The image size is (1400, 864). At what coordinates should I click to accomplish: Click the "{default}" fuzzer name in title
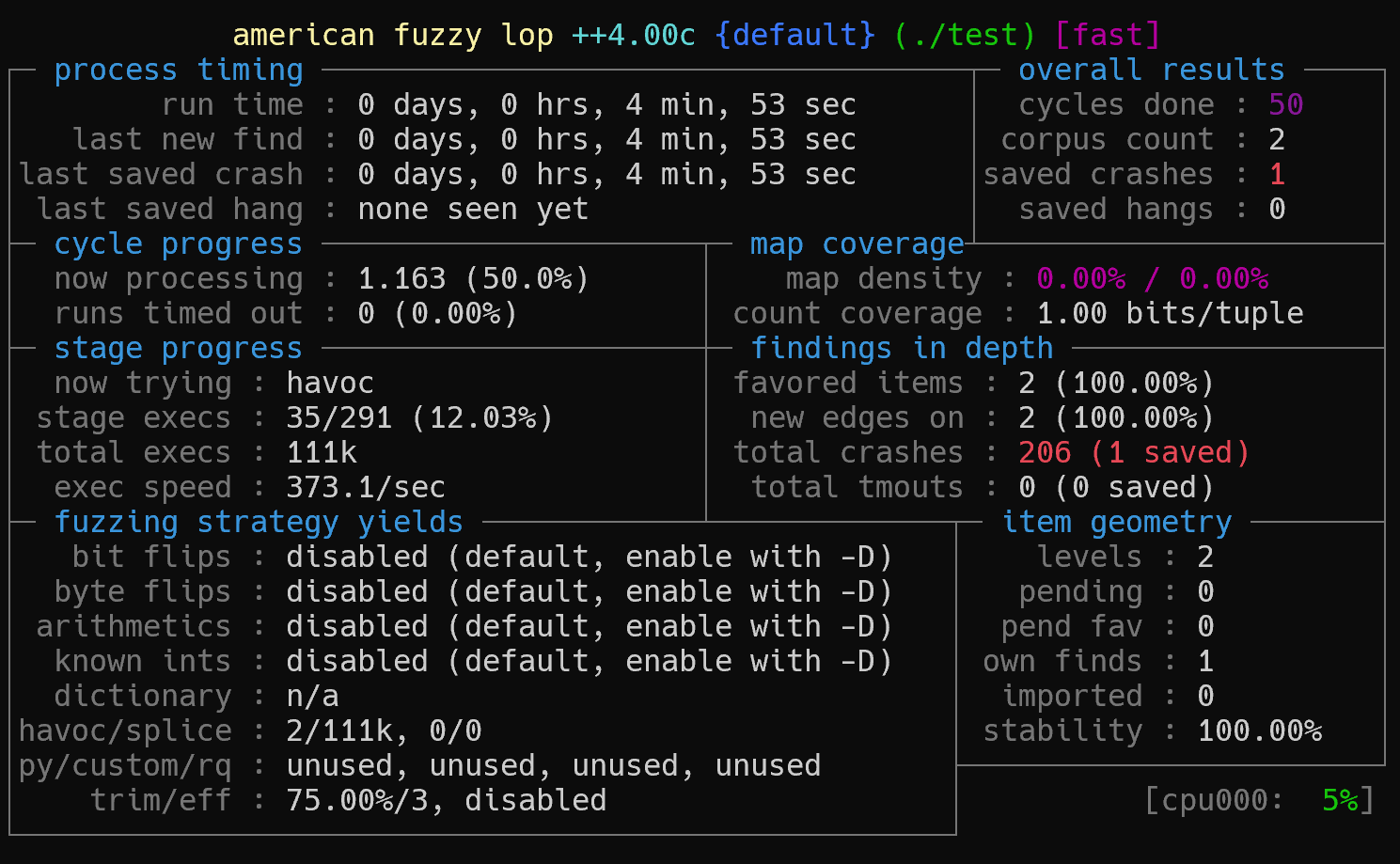click(794, 36)
